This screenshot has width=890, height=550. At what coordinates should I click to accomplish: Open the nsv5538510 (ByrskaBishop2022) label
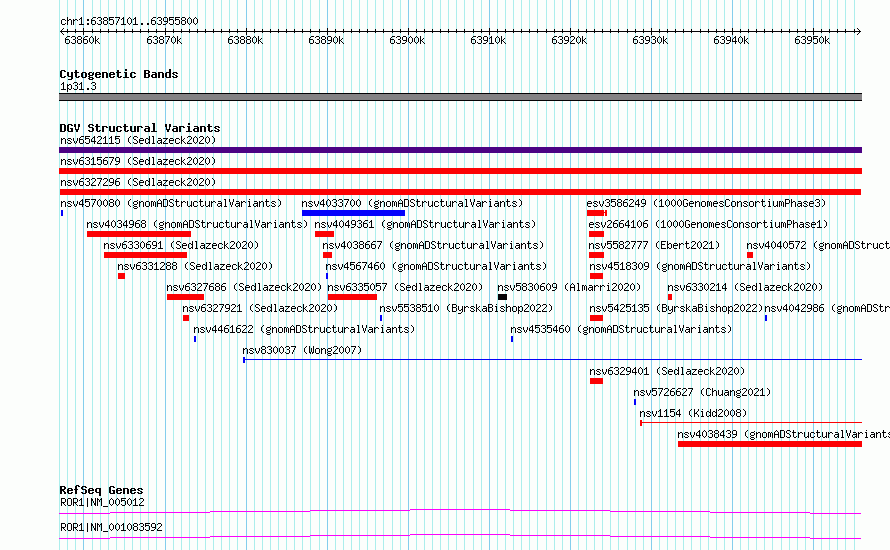466,308
